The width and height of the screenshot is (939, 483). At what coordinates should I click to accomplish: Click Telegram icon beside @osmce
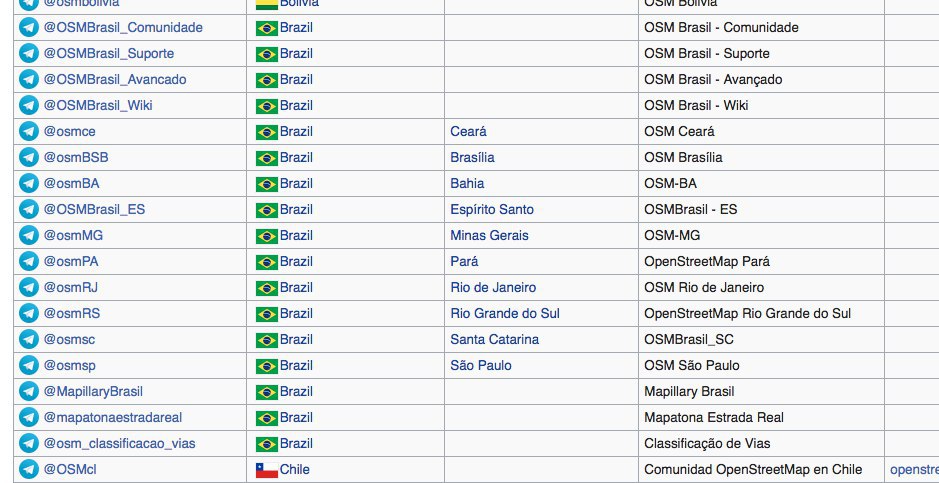[29, 131]
